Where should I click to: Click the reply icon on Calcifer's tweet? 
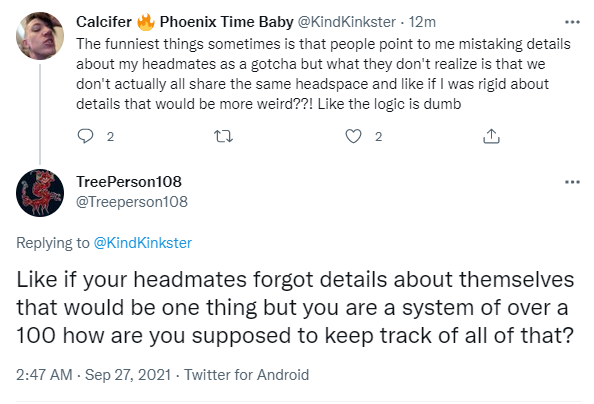click(x=85, y=136)
